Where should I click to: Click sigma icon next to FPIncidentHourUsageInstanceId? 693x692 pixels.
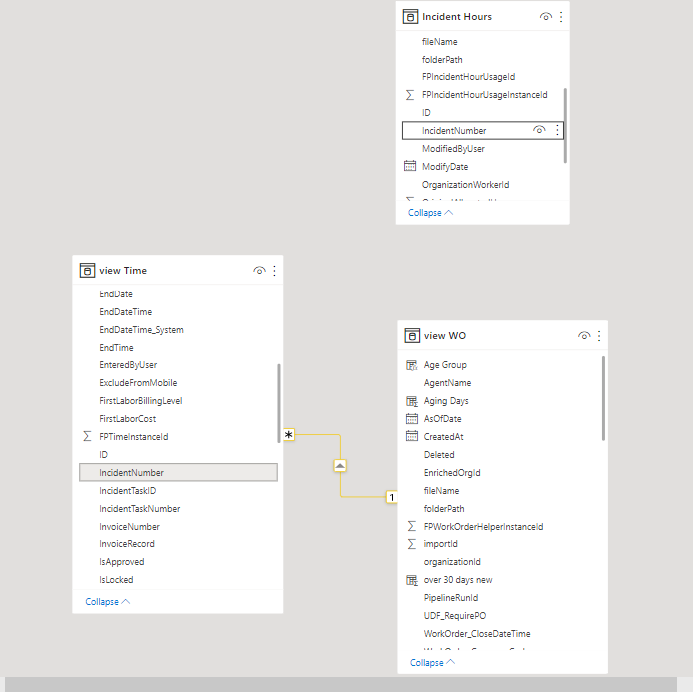coord(410,95)
